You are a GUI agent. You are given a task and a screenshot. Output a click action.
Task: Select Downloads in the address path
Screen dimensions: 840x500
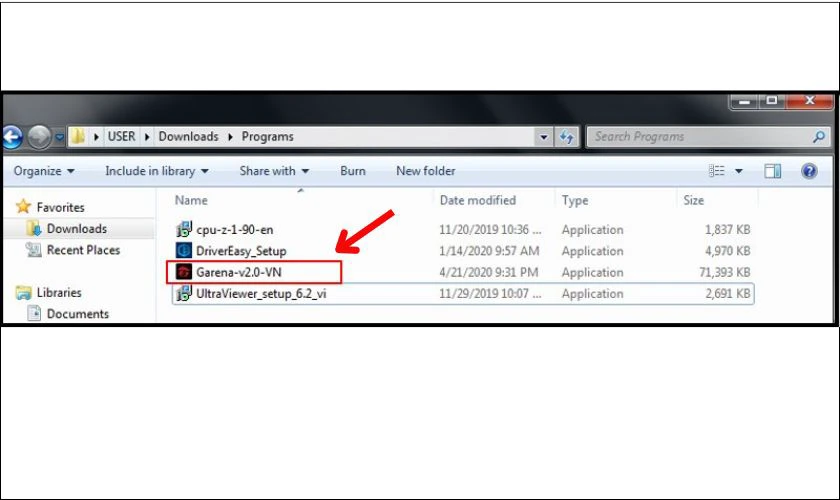click(x=189, y=137)
